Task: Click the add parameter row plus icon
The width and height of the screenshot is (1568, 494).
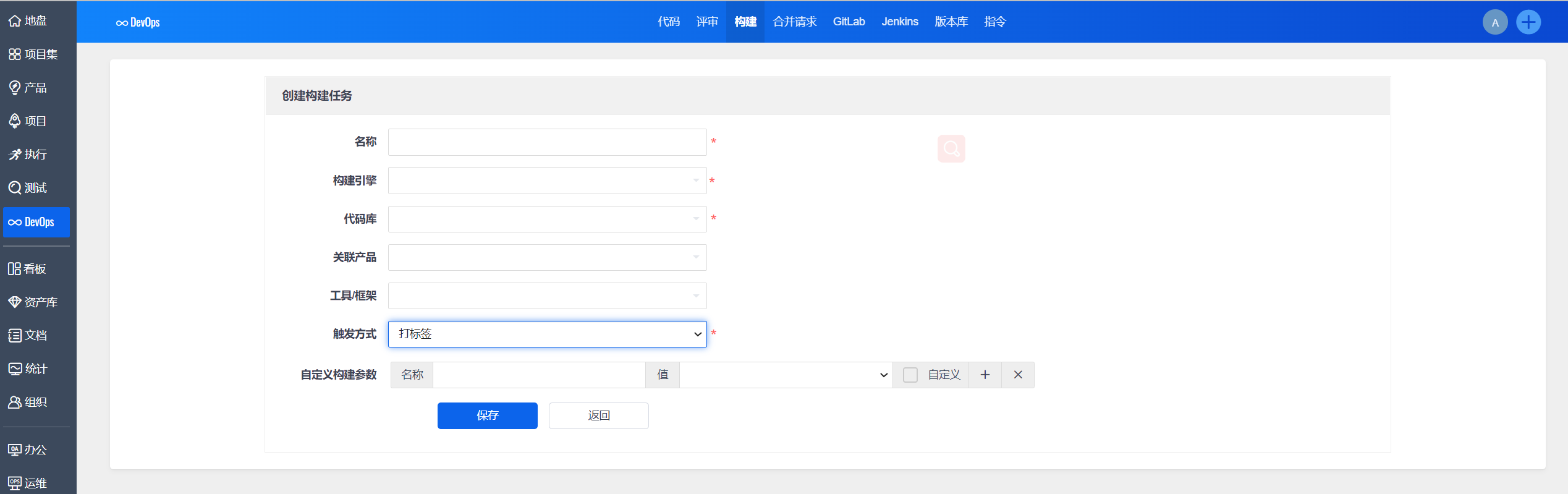Action: pyautogui.click(x=985, y=375)
